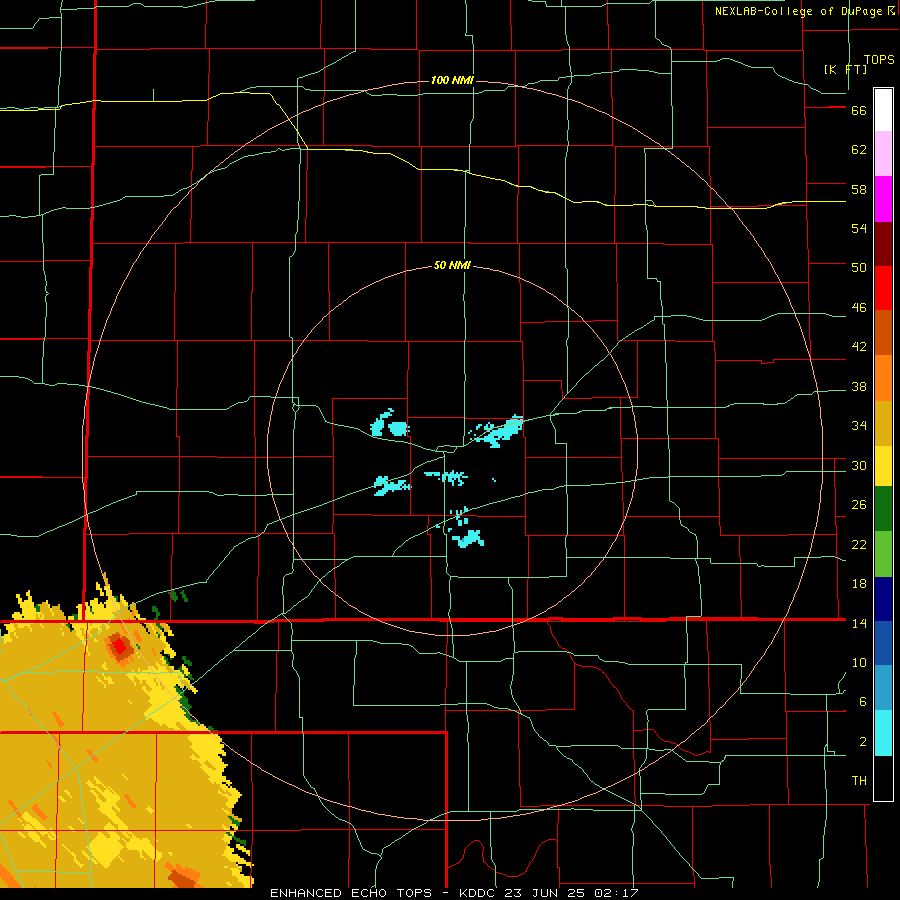Click the cyan legend band at 2
This screenshot has width=900, height=900.
coord(883,733)
